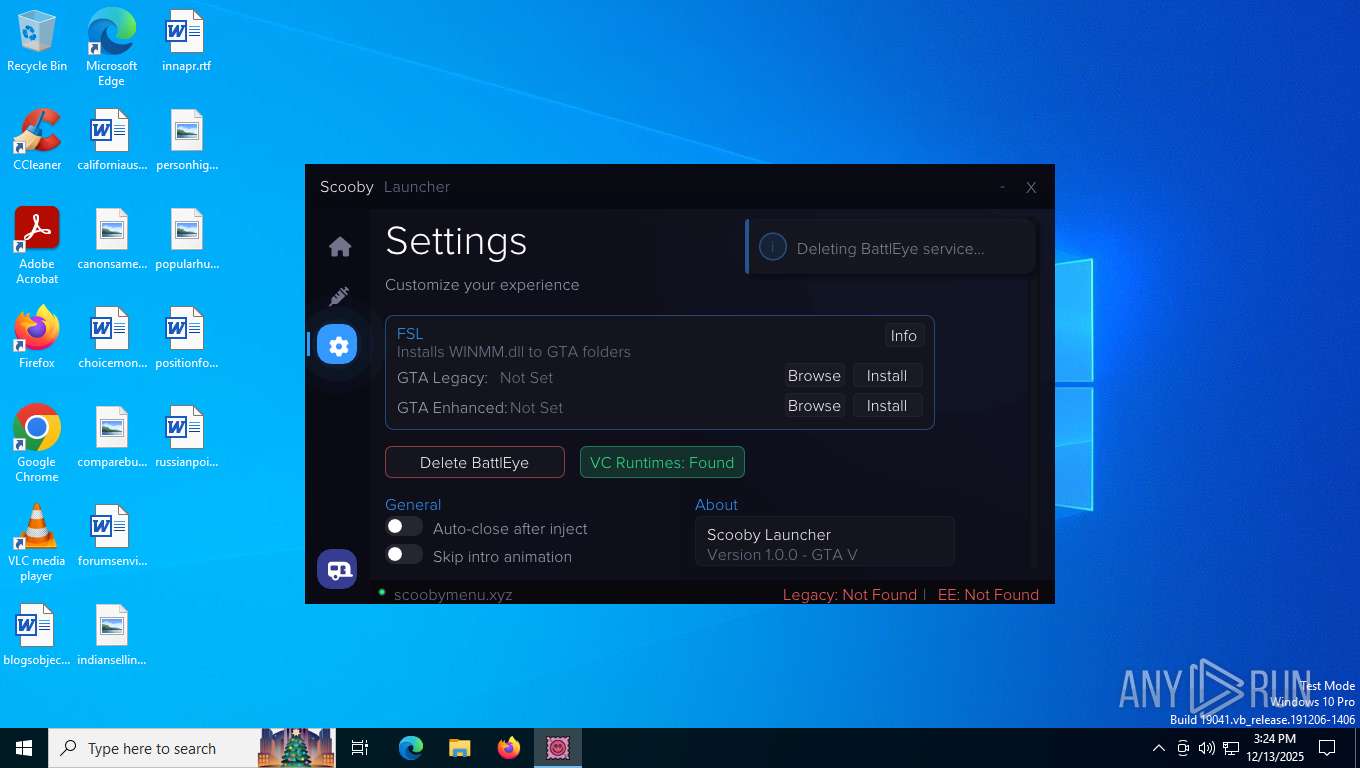The image size is (1360, 768).
Task: Click the purple caravan icon at the sidebar bottom
Action: (x=338, y=570)
